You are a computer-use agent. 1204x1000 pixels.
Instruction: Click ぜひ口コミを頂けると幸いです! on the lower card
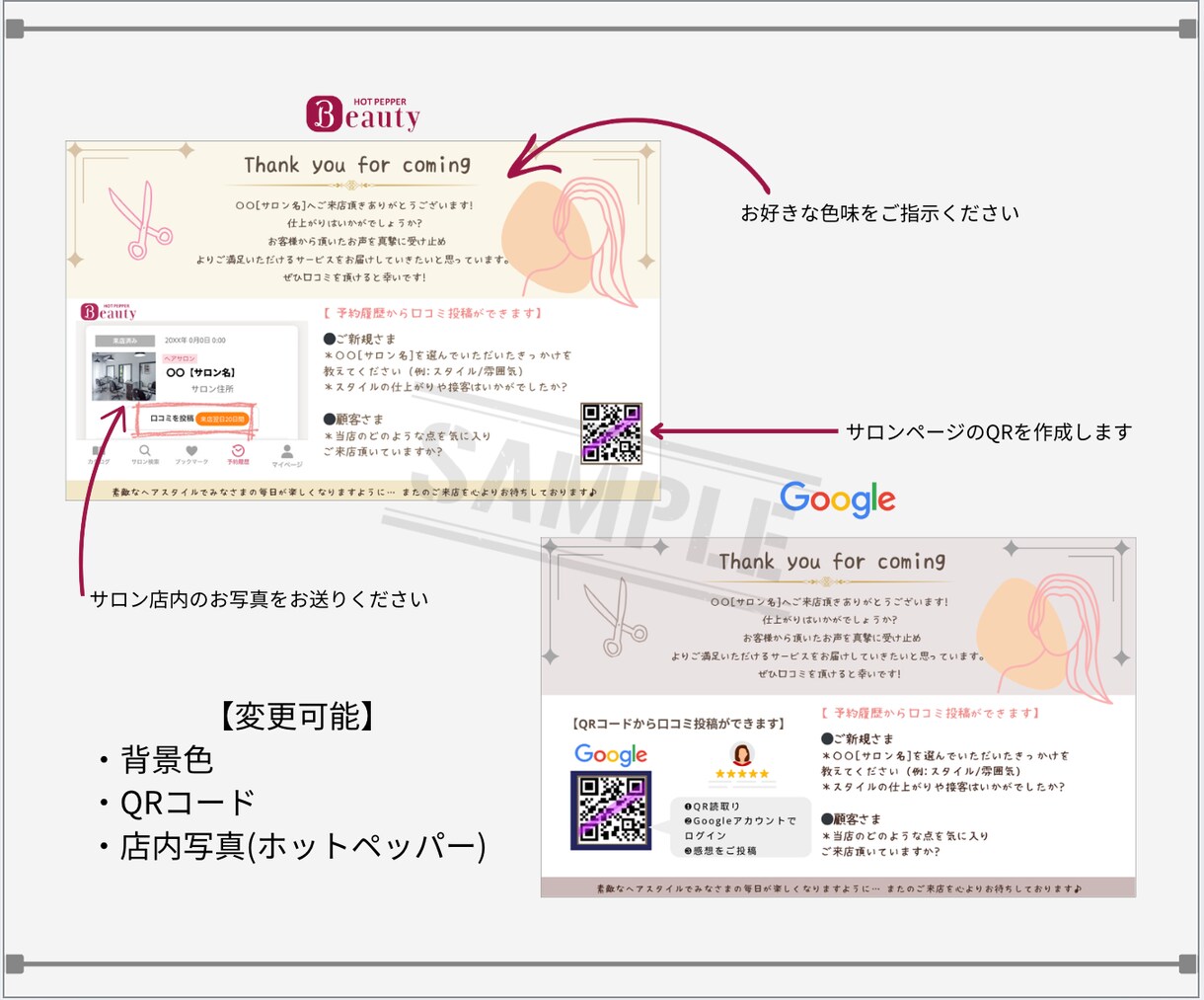(829, 674)
